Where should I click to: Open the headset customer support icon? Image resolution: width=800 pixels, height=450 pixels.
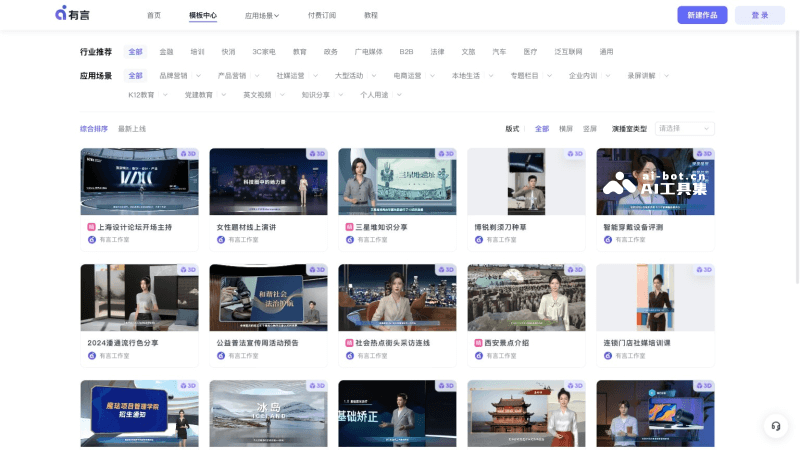(774, 426)
